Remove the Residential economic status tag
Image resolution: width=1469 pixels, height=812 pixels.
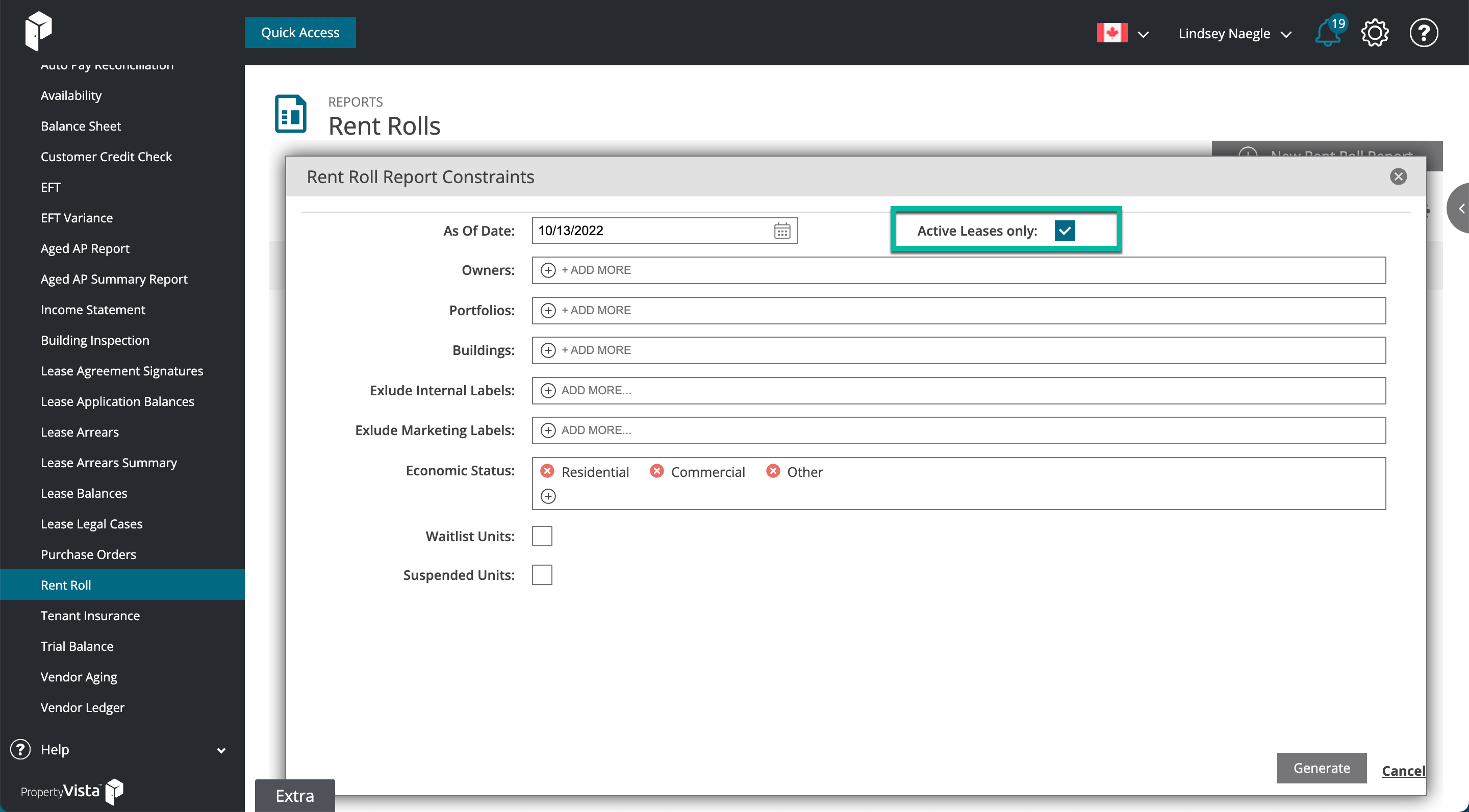click(547, 471)
